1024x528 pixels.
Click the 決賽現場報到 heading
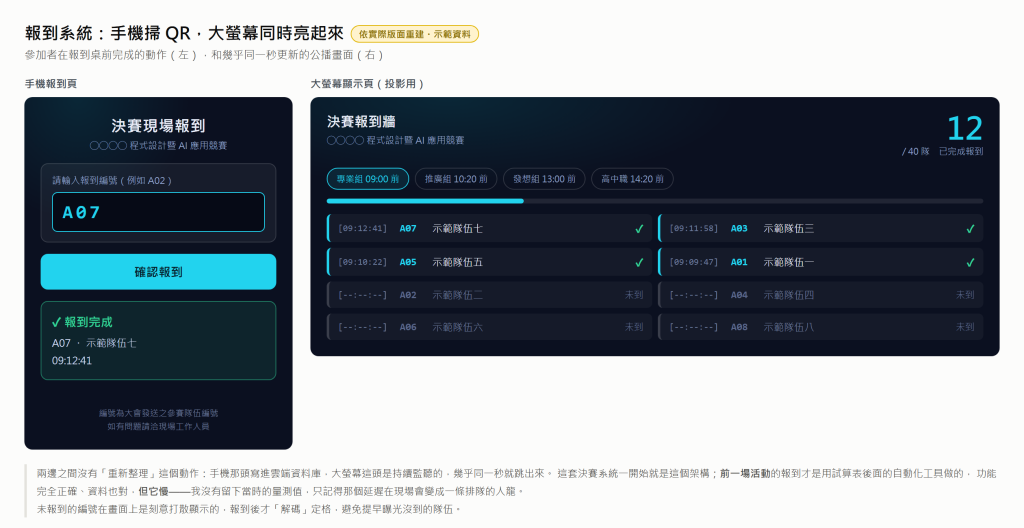click(158, 125)
